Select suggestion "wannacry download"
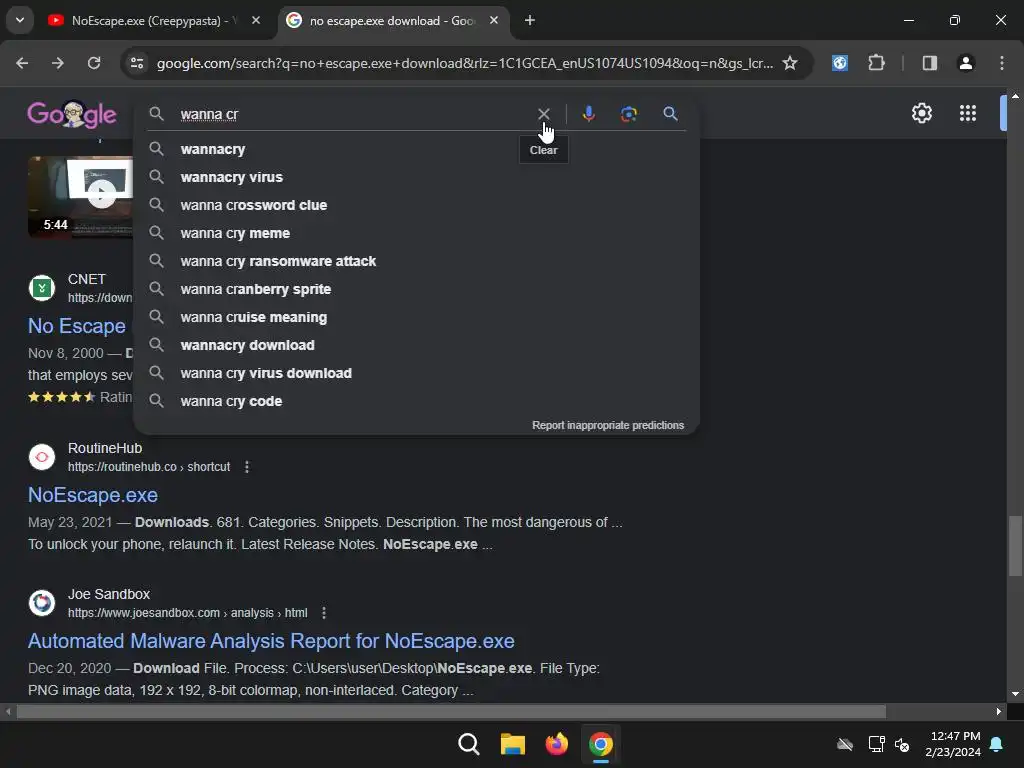 tap(416, 345)
